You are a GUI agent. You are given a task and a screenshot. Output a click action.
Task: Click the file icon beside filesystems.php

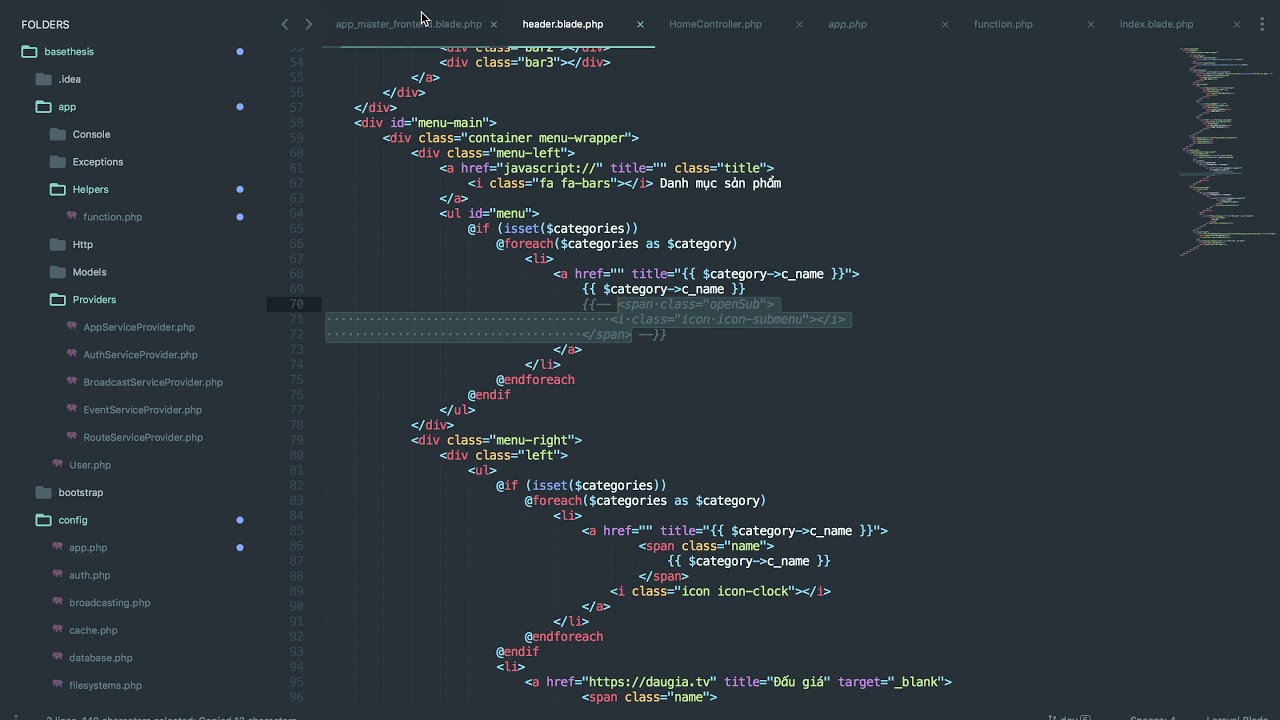coord(58,684)
